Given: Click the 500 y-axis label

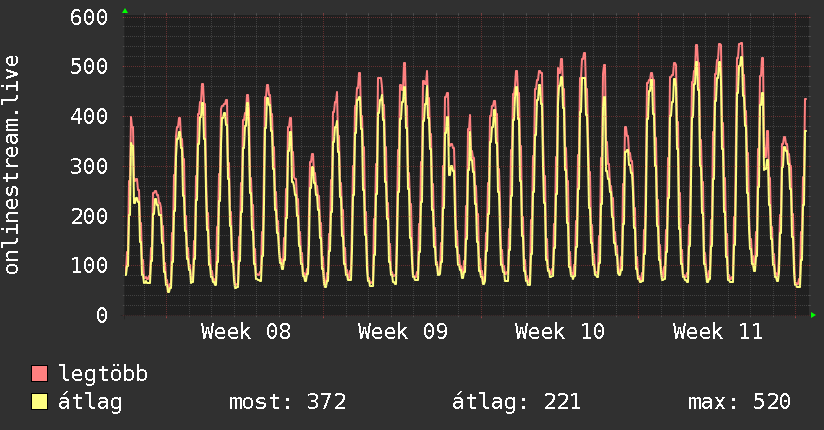Looking at the screenshot, I should [89, 67].
